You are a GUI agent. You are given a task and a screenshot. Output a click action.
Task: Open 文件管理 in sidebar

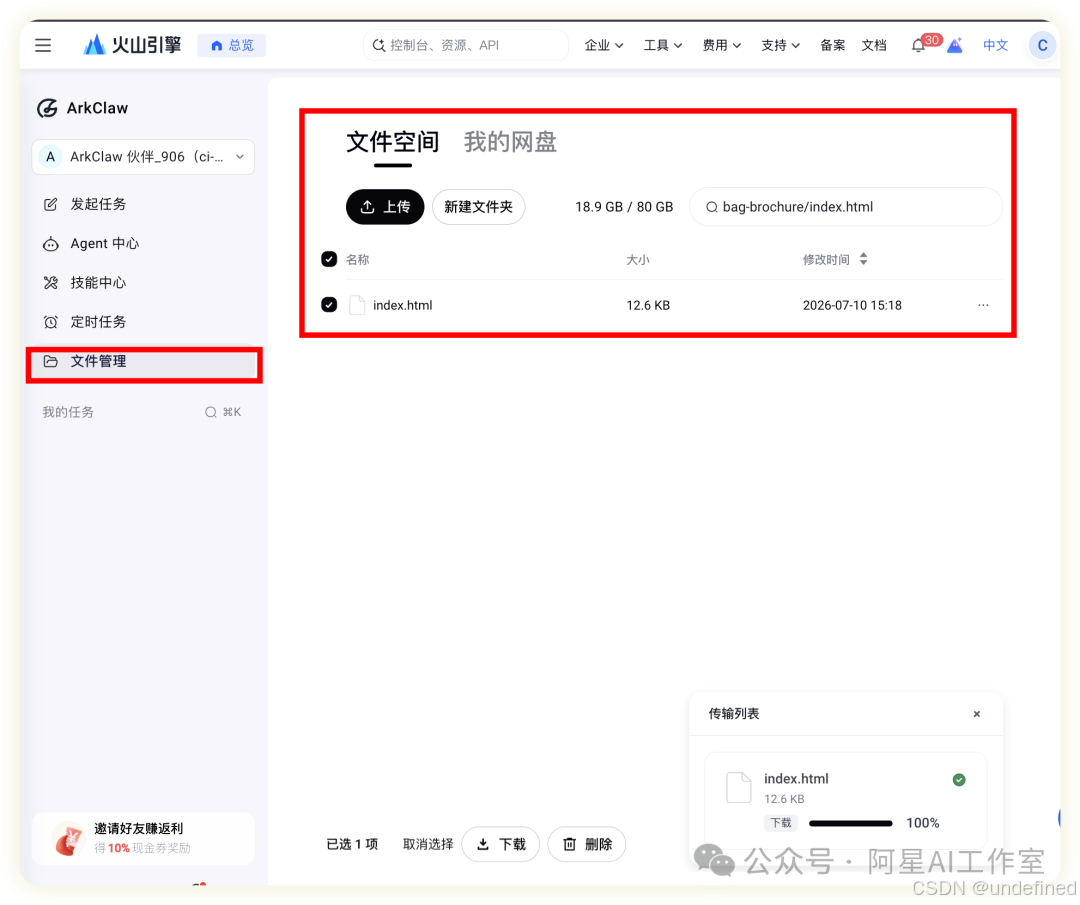[143, 362]
